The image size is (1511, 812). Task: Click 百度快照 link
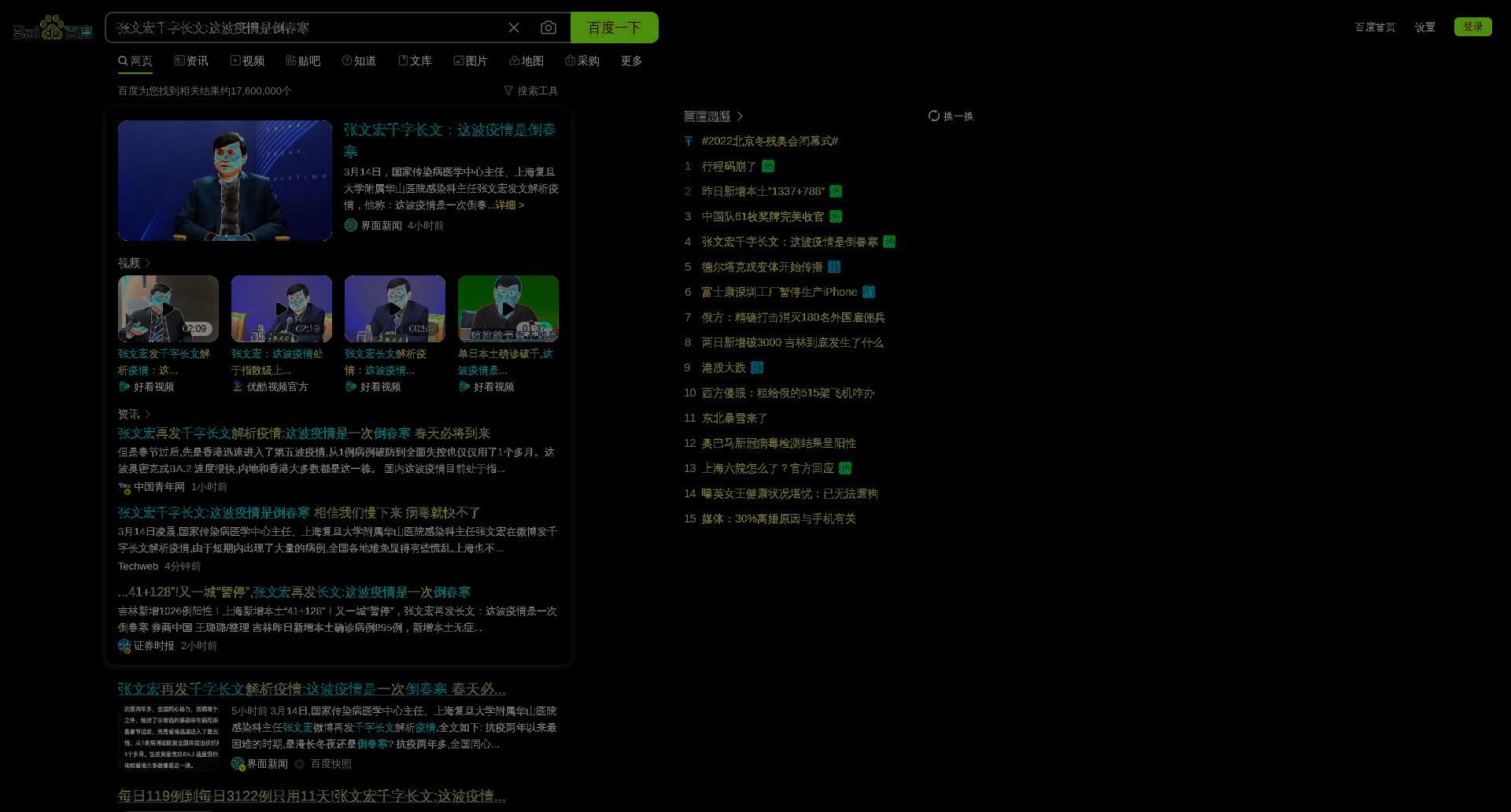[331, 764]
